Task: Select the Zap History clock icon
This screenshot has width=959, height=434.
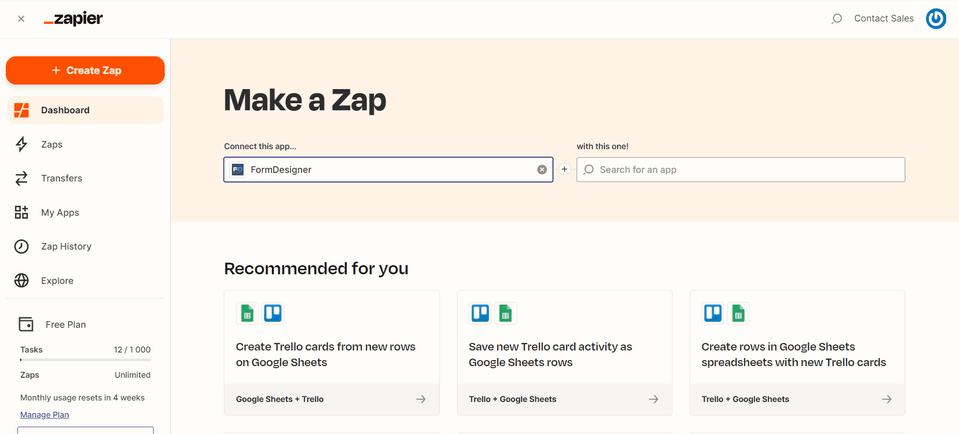Action: tap(21, 246)
